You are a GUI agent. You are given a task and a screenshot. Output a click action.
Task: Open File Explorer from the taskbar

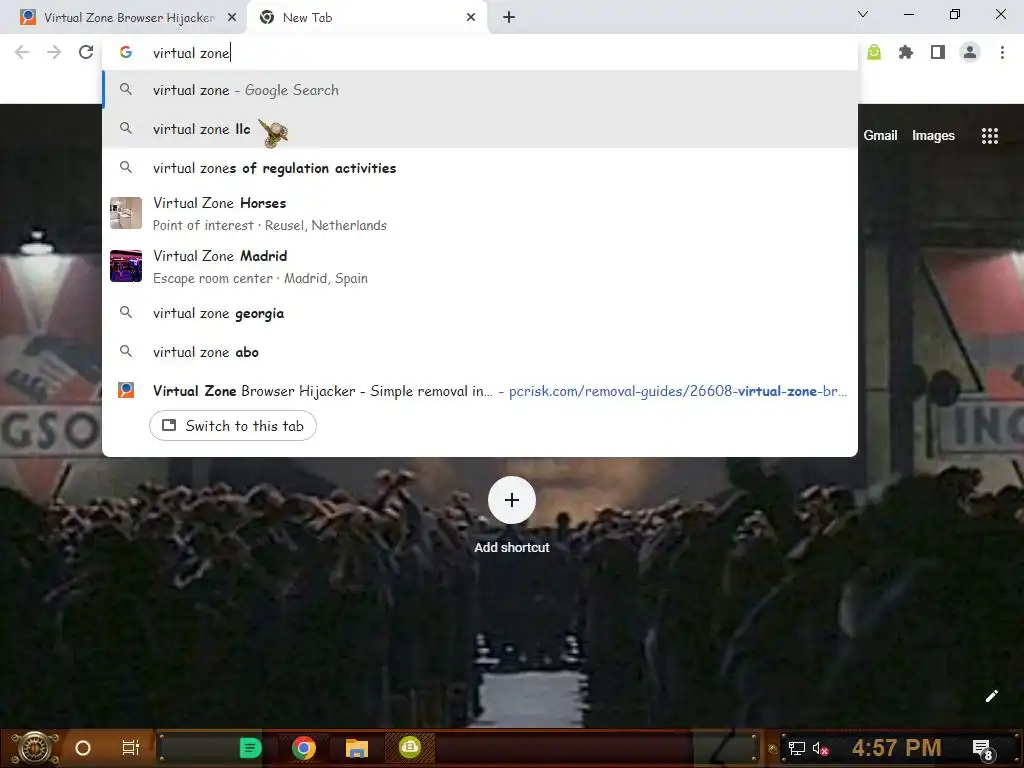[x=357, y=748]
